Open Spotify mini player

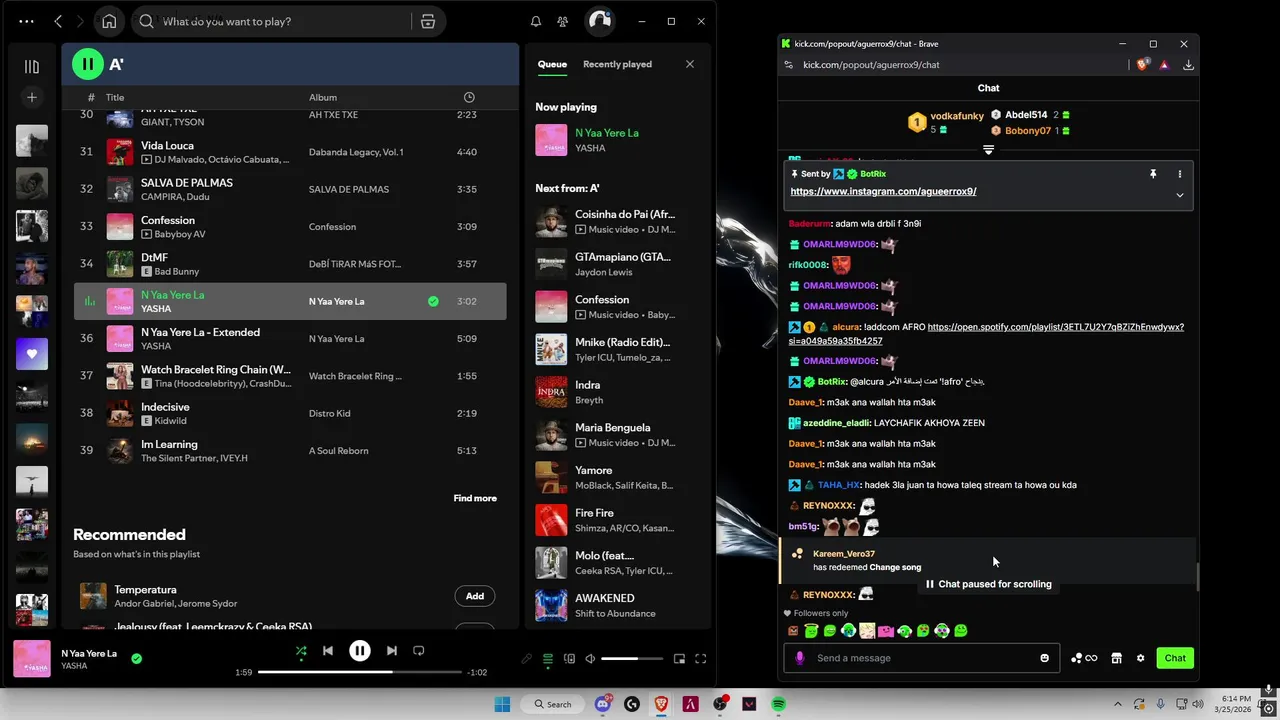tap(679, 659)
